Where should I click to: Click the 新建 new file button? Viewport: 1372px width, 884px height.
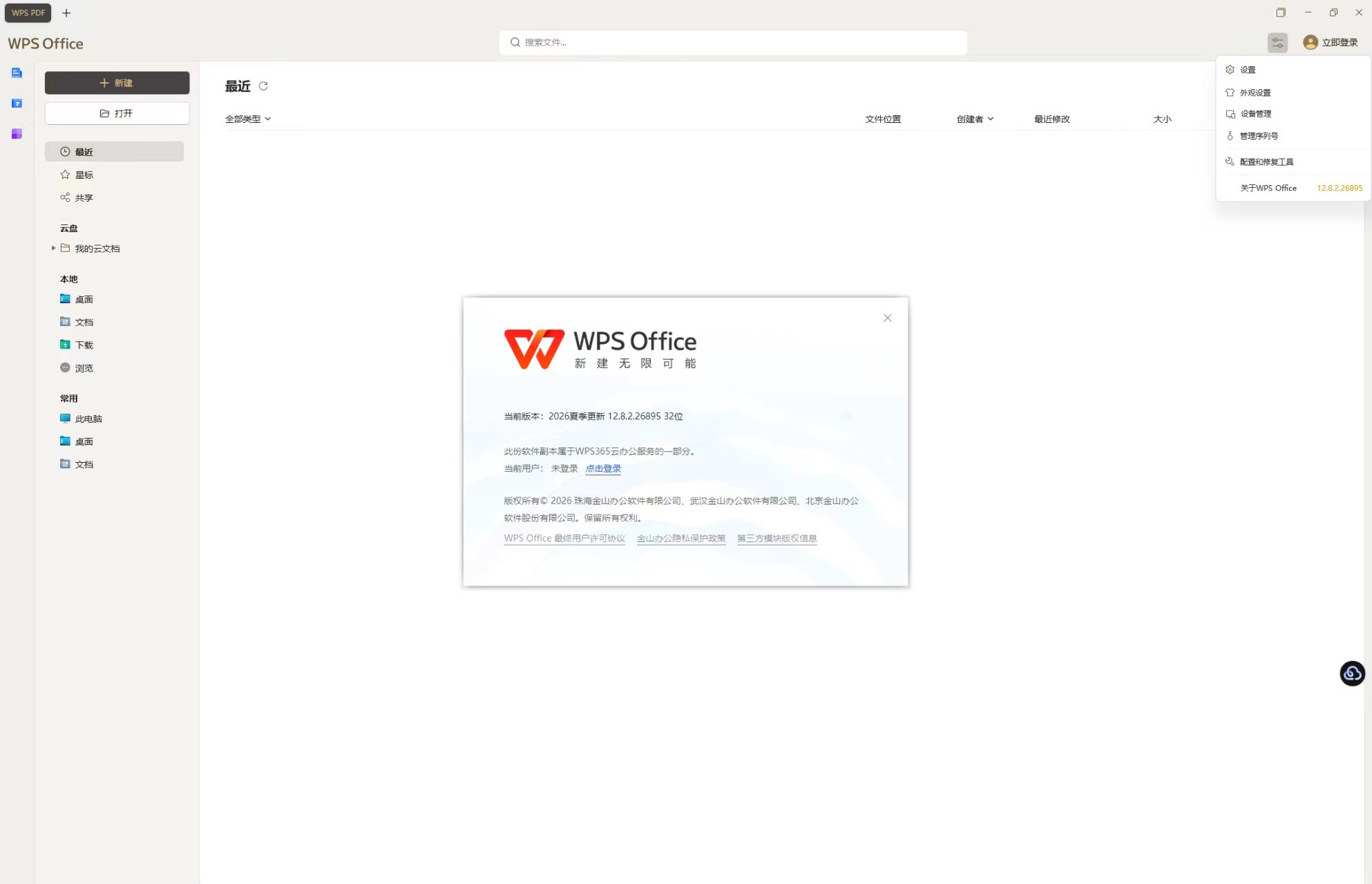tap(117, 83)
